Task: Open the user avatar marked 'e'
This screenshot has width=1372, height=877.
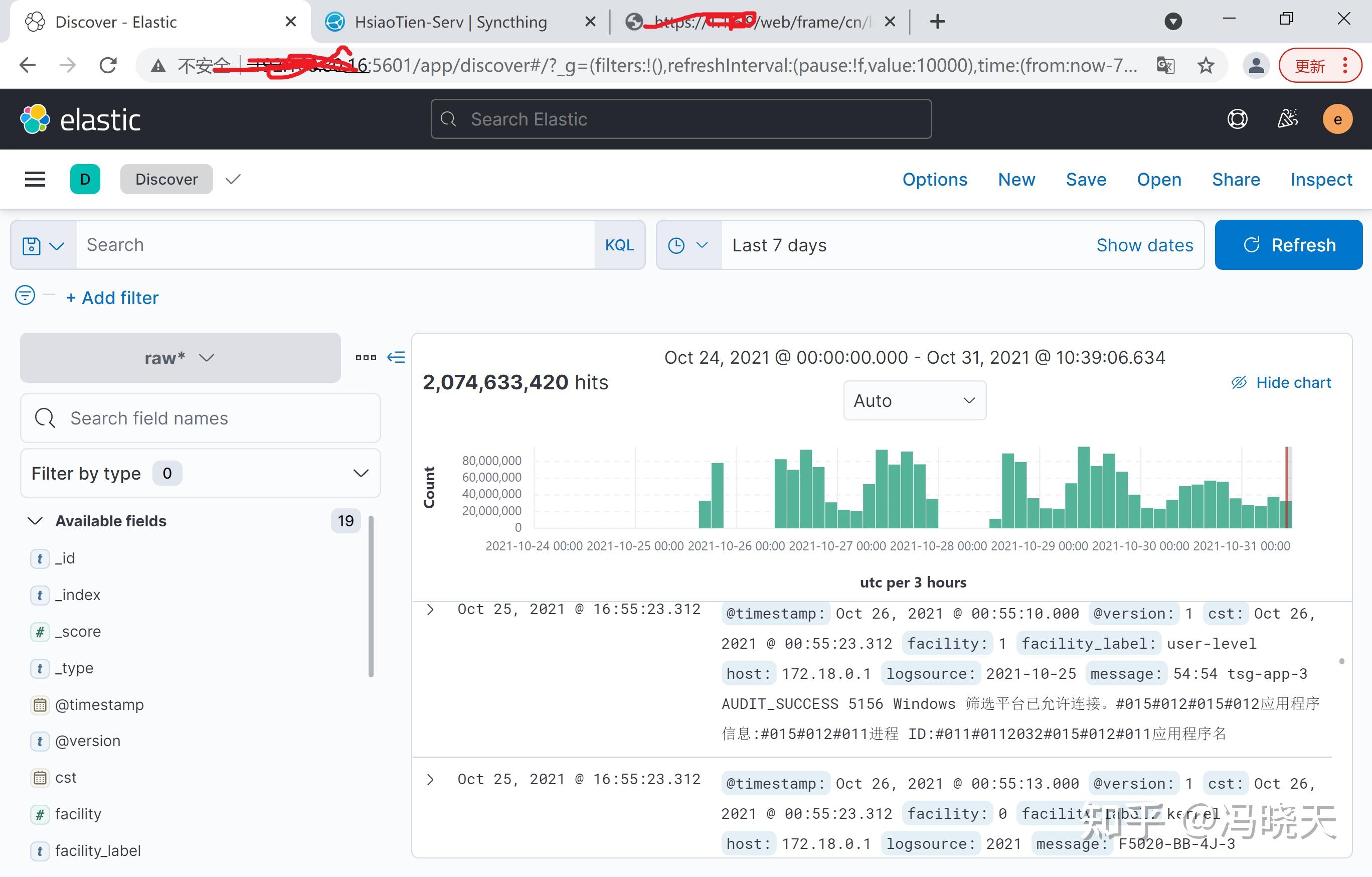Action: (1337, 119)
